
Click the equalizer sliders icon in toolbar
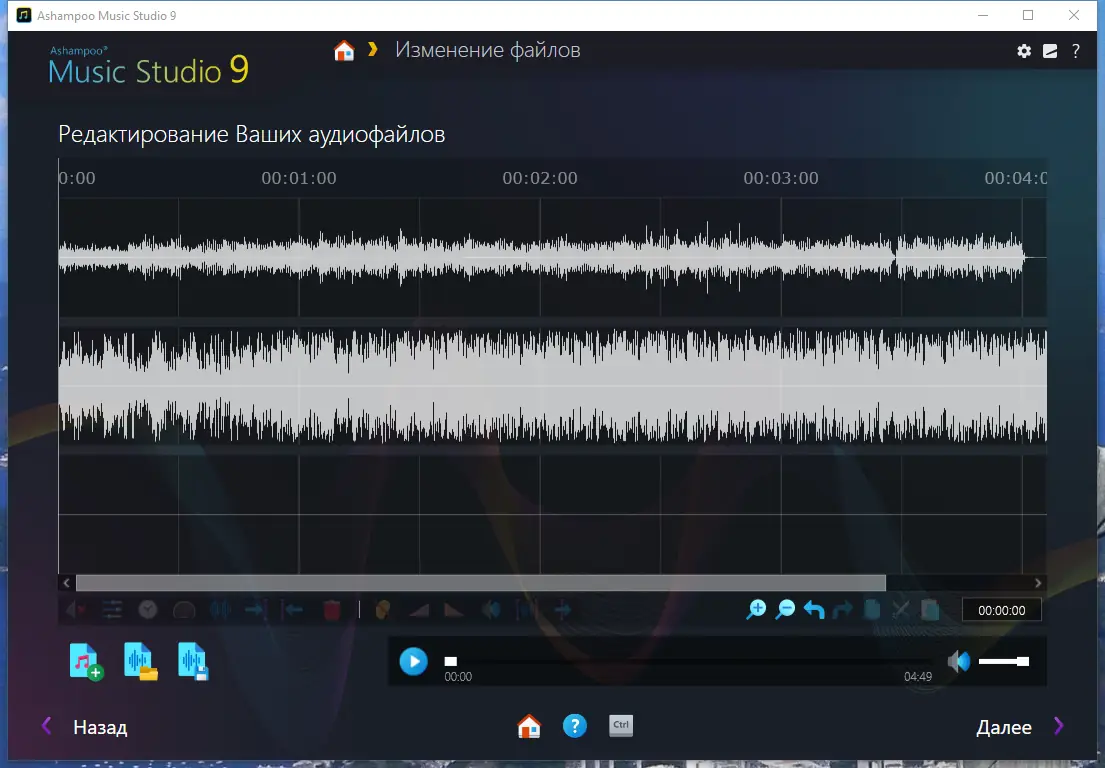click(112, 609)
